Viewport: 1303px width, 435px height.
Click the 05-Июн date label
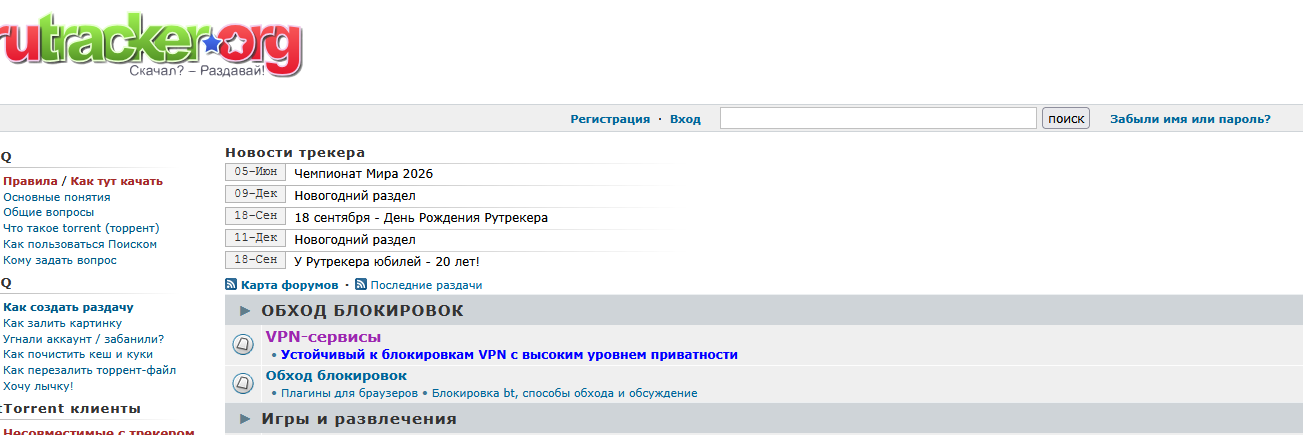coord(256,172)
